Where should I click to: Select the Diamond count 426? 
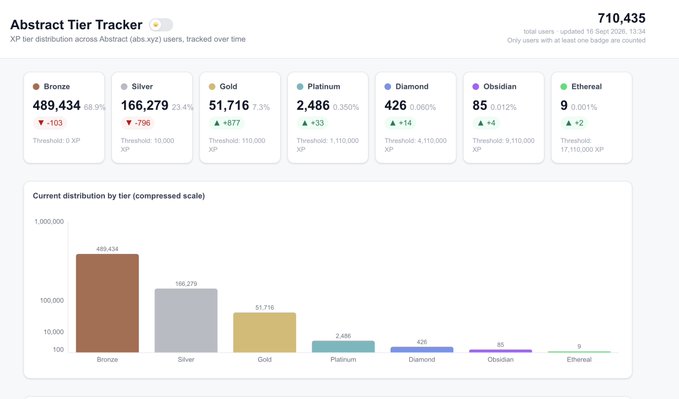click(x=395, y=105)
